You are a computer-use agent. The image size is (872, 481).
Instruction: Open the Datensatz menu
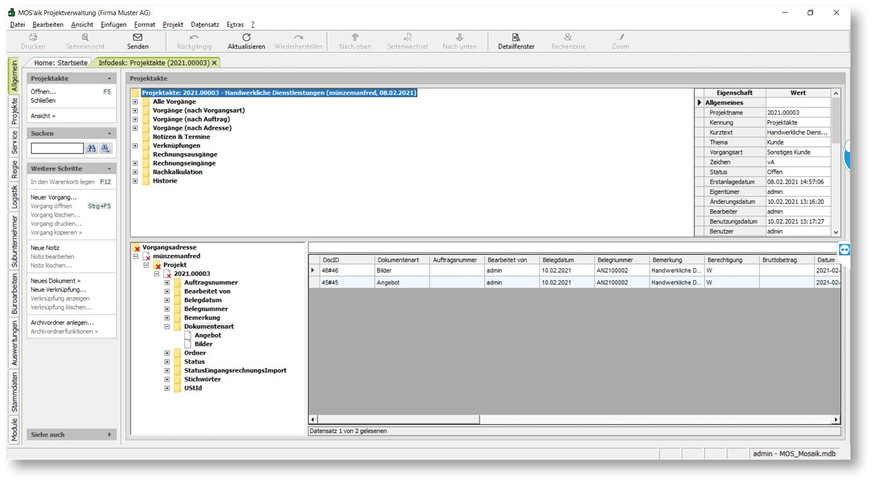204,23
